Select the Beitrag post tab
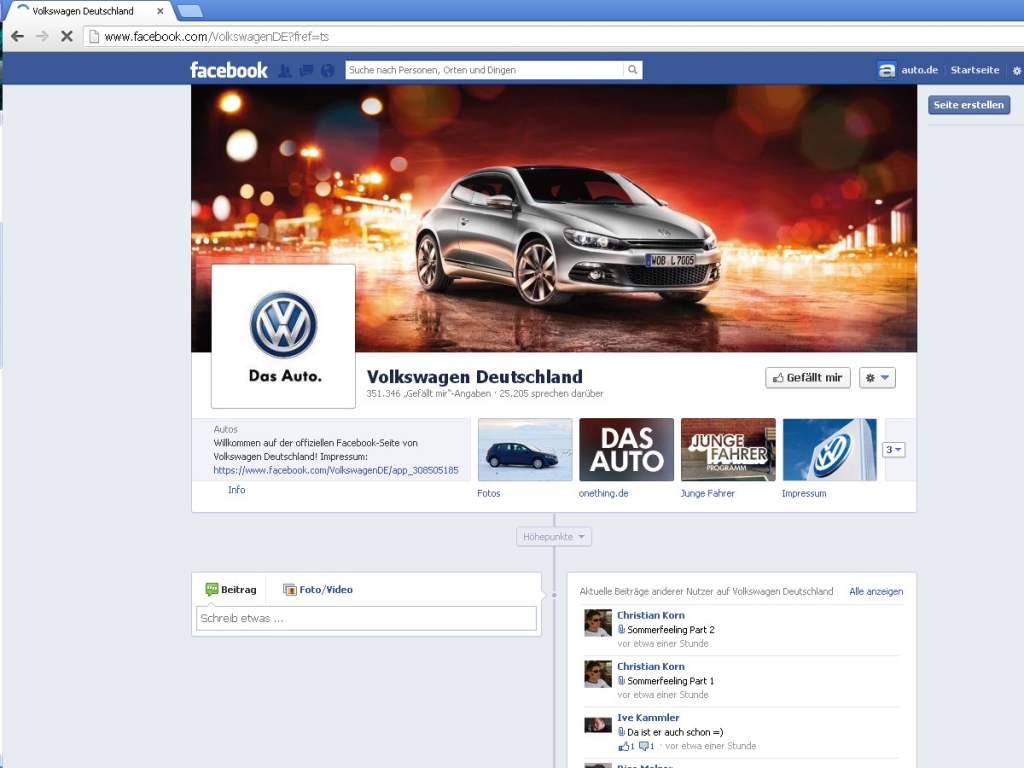 click(x=231, y=590)
